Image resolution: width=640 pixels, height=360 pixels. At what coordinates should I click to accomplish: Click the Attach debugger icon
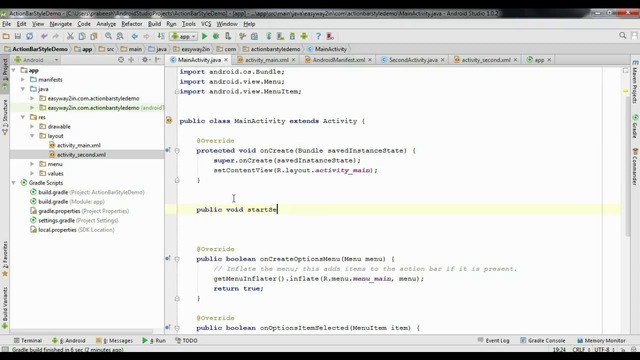(x=228, y=36)
